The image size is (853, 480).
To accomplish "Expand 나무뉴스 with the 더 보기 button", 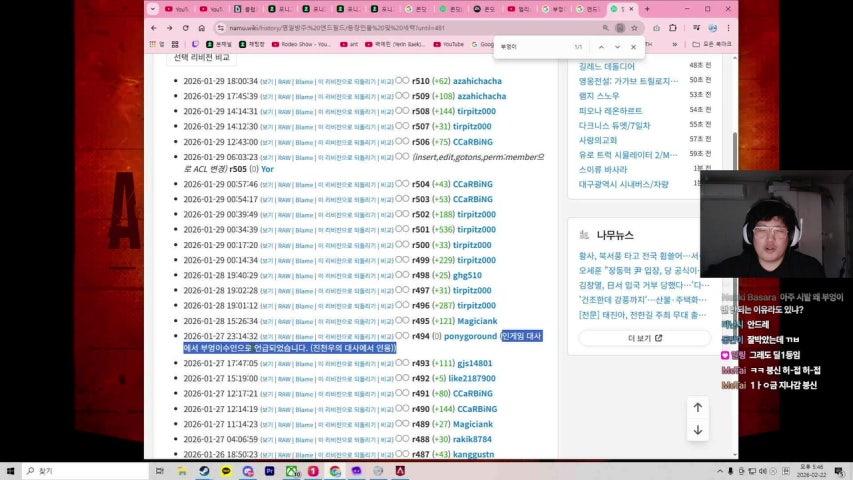I will point(630,338).
